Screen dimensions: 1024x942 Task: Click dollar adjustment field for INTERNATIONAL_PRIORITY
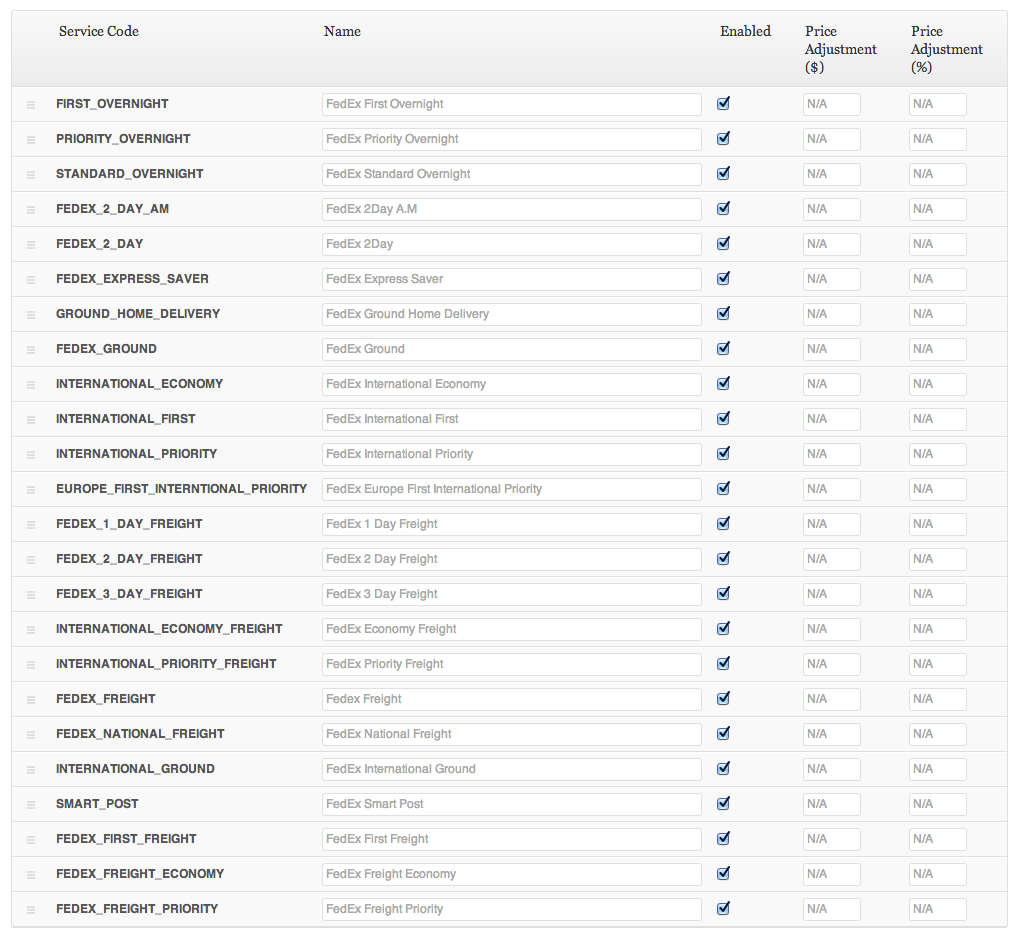pos(831,455)
